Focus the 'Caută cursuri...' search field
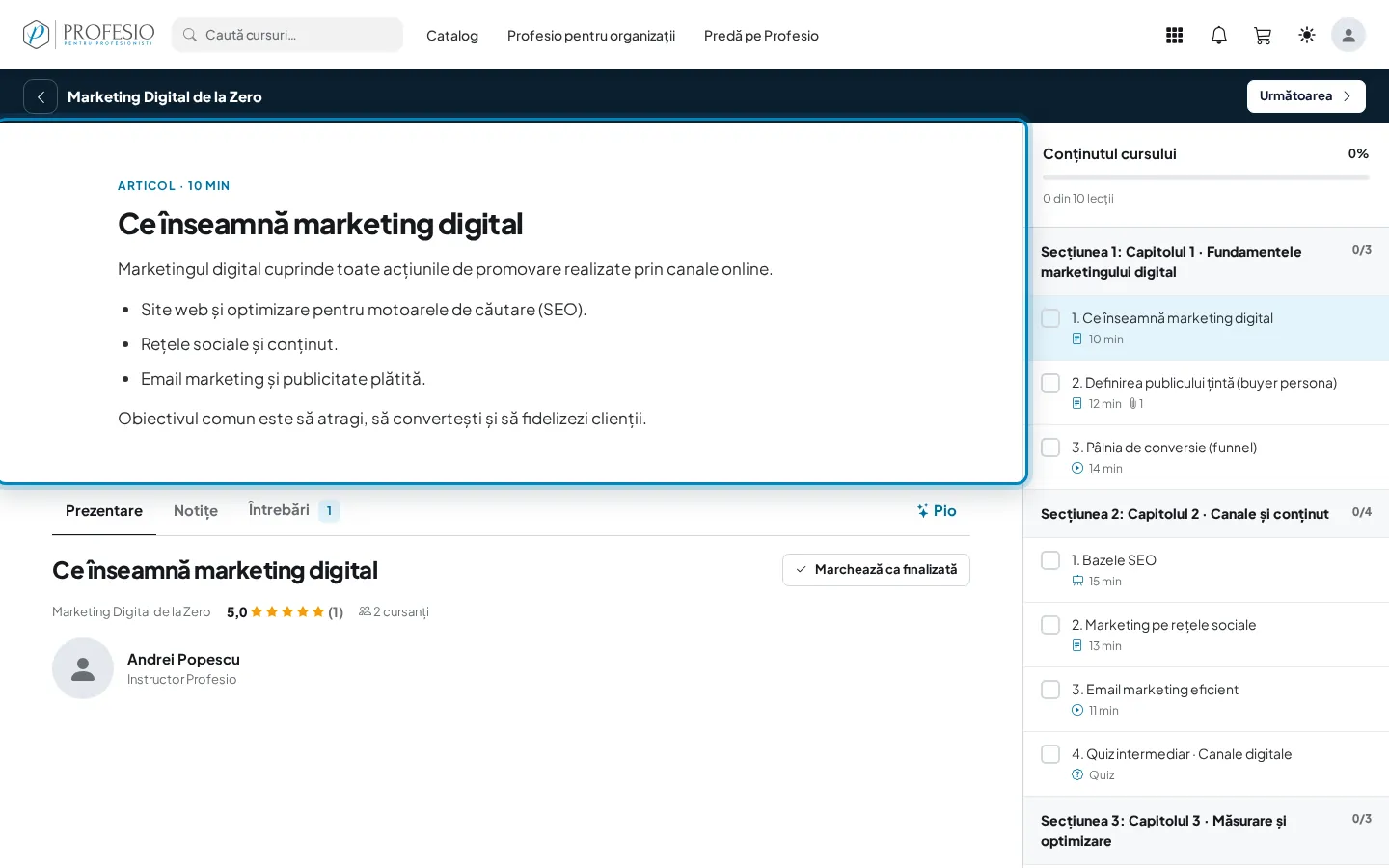Viewport: 1389px width, 868px height. click(287, 35)
